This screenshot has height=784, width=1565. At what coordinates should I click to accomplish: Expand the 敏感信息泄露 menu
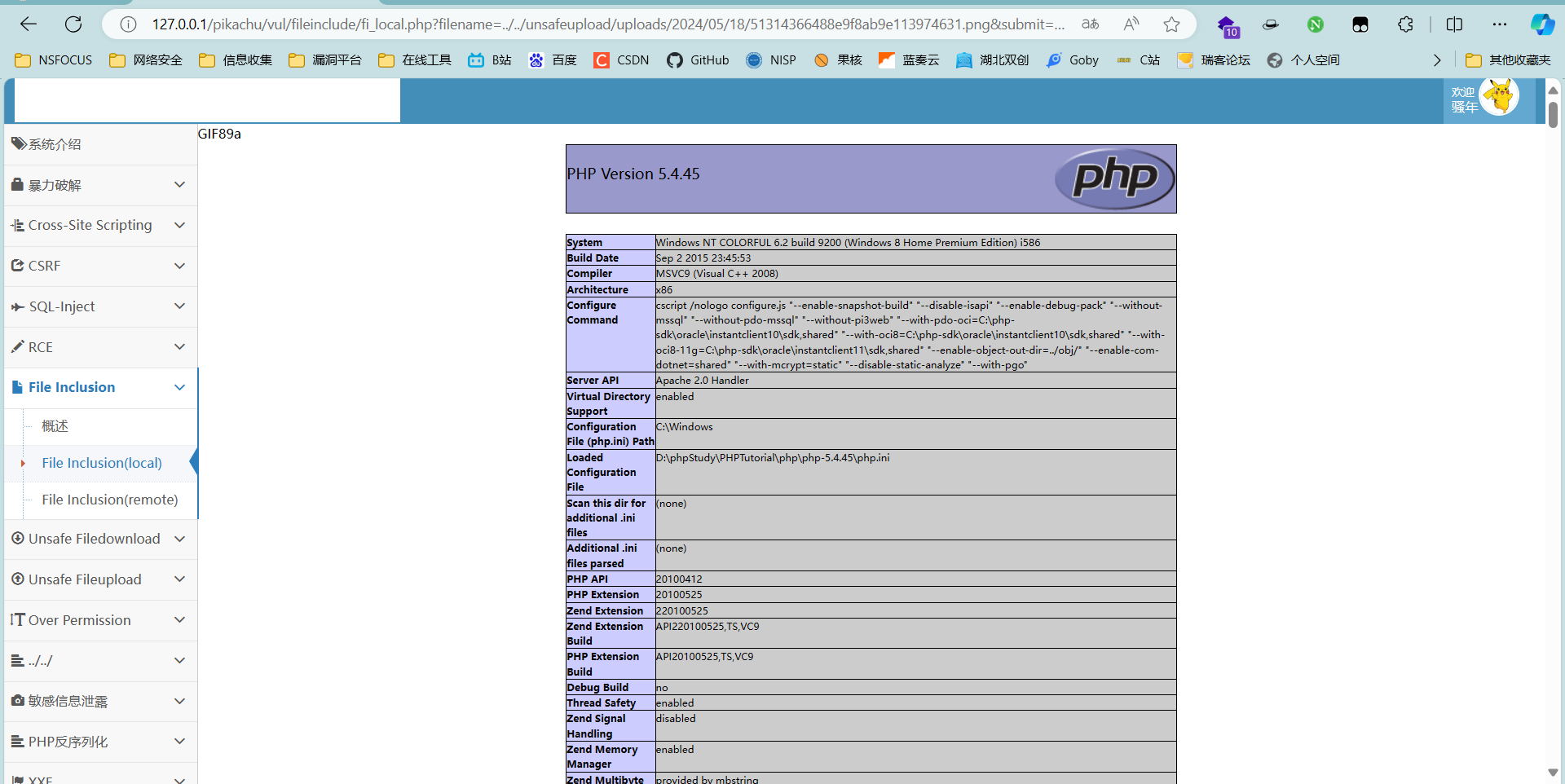click(101, 701)
